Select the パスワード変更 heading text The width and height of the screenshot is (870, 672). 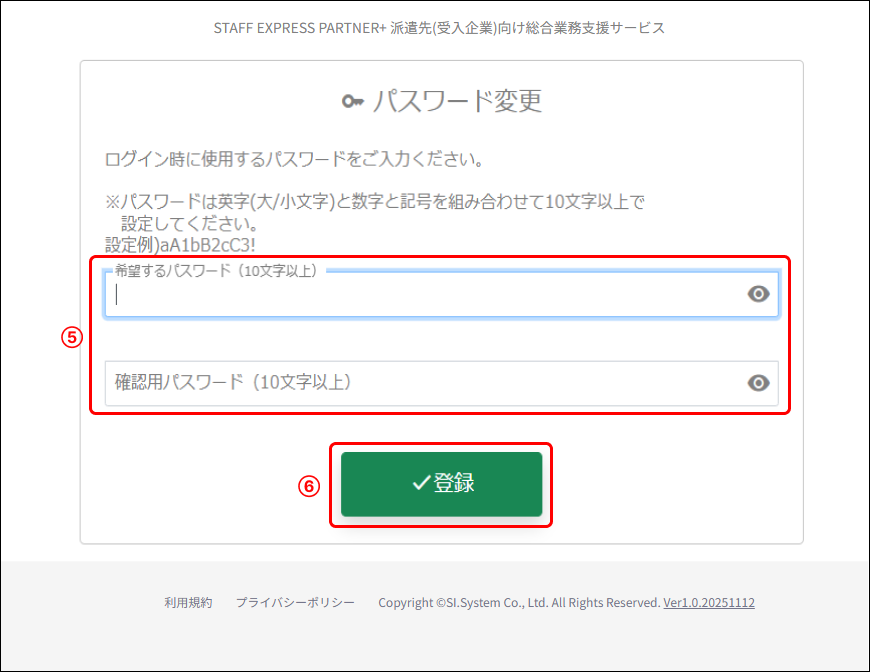click(x=457, y=101)
